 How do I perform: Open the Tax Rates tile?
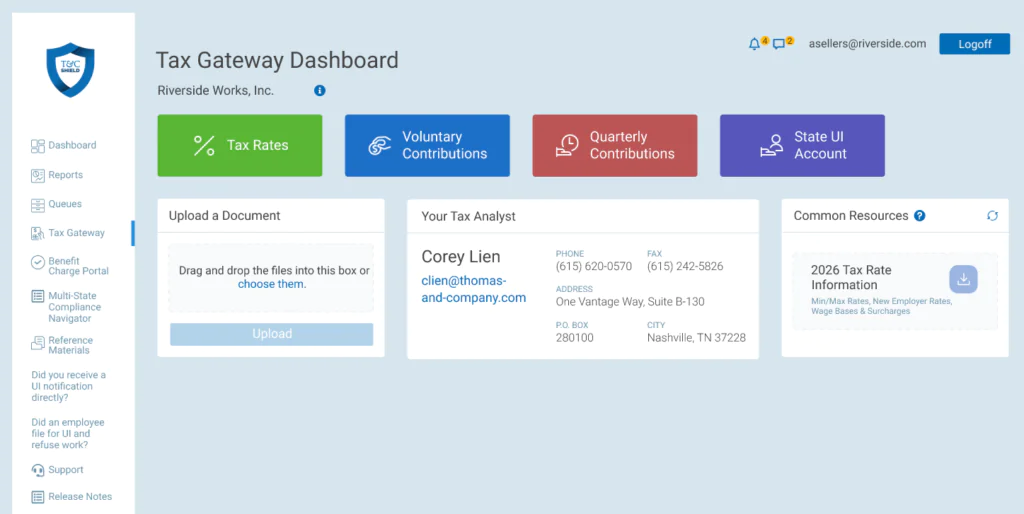pyautogui.click(x=240, y=146)
